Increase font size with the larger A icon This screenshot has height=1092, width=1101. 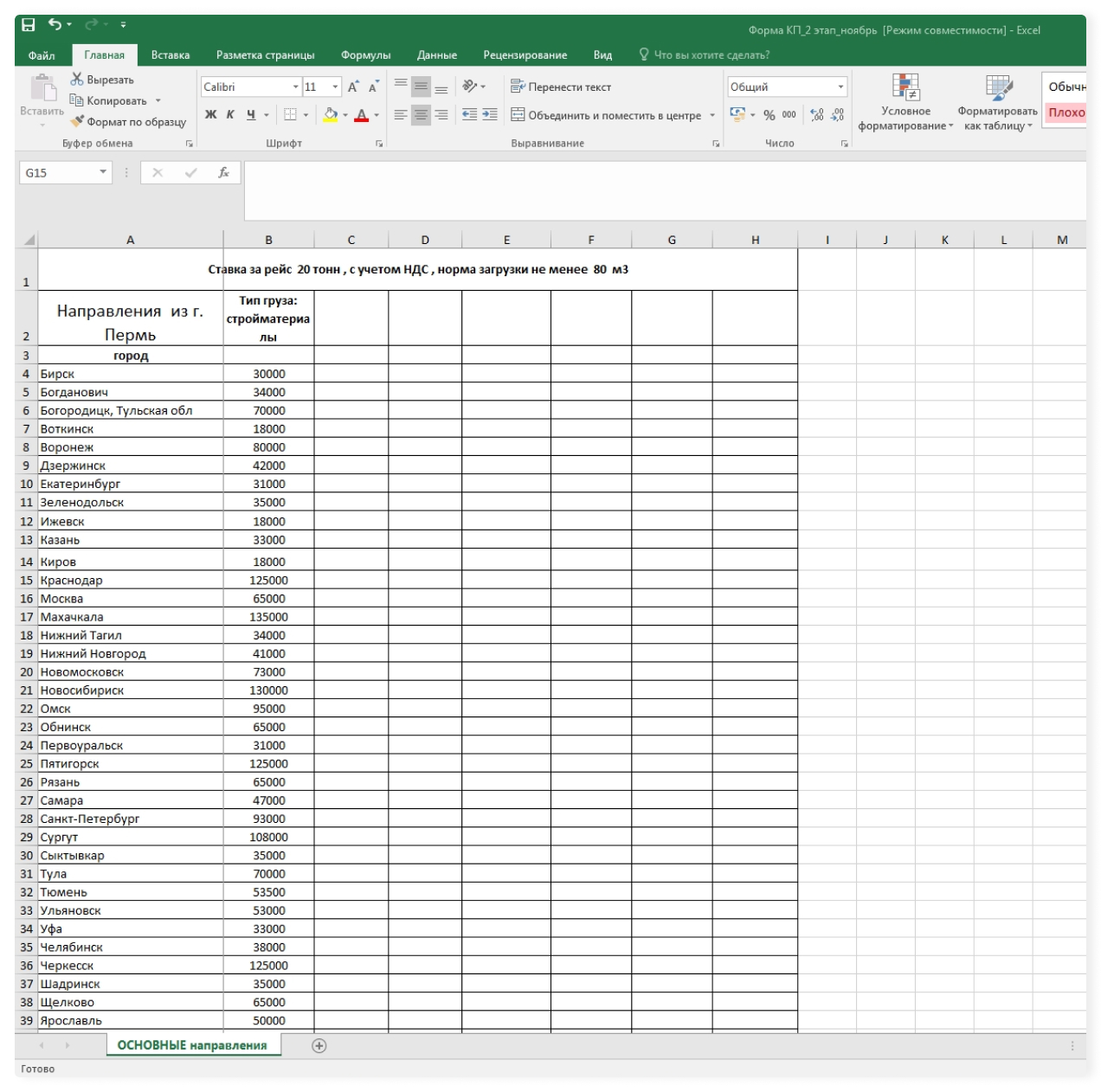coord(353,87)
